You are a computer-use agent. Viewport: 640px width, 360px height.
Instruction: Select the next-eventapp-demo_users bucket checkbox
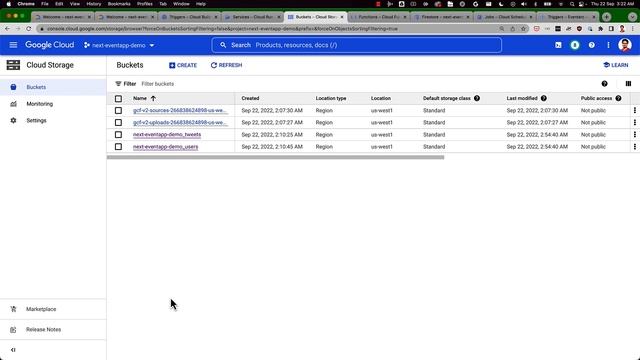(x=118, y=147)
